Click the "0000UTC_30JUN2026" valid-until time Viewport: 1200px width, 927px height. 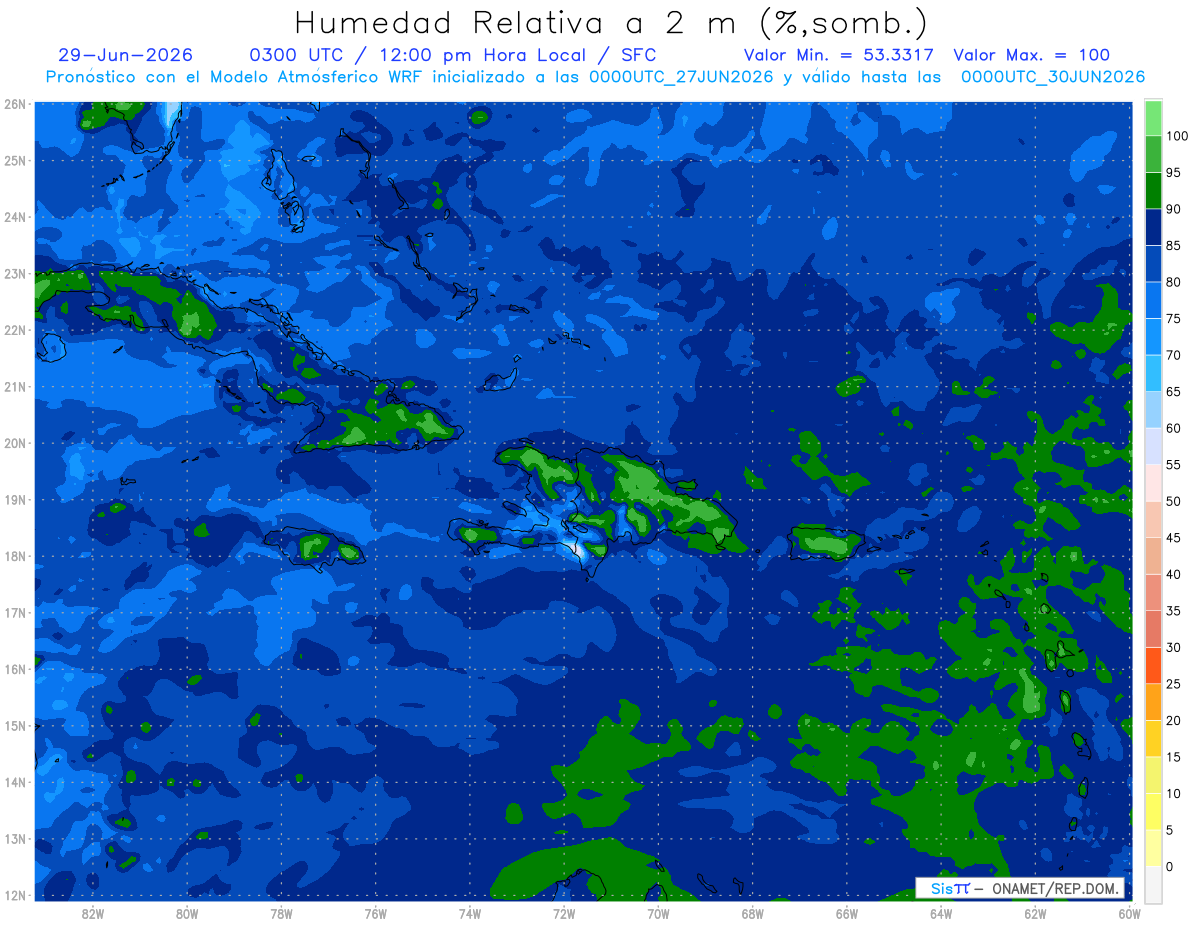click(1053, 77)
